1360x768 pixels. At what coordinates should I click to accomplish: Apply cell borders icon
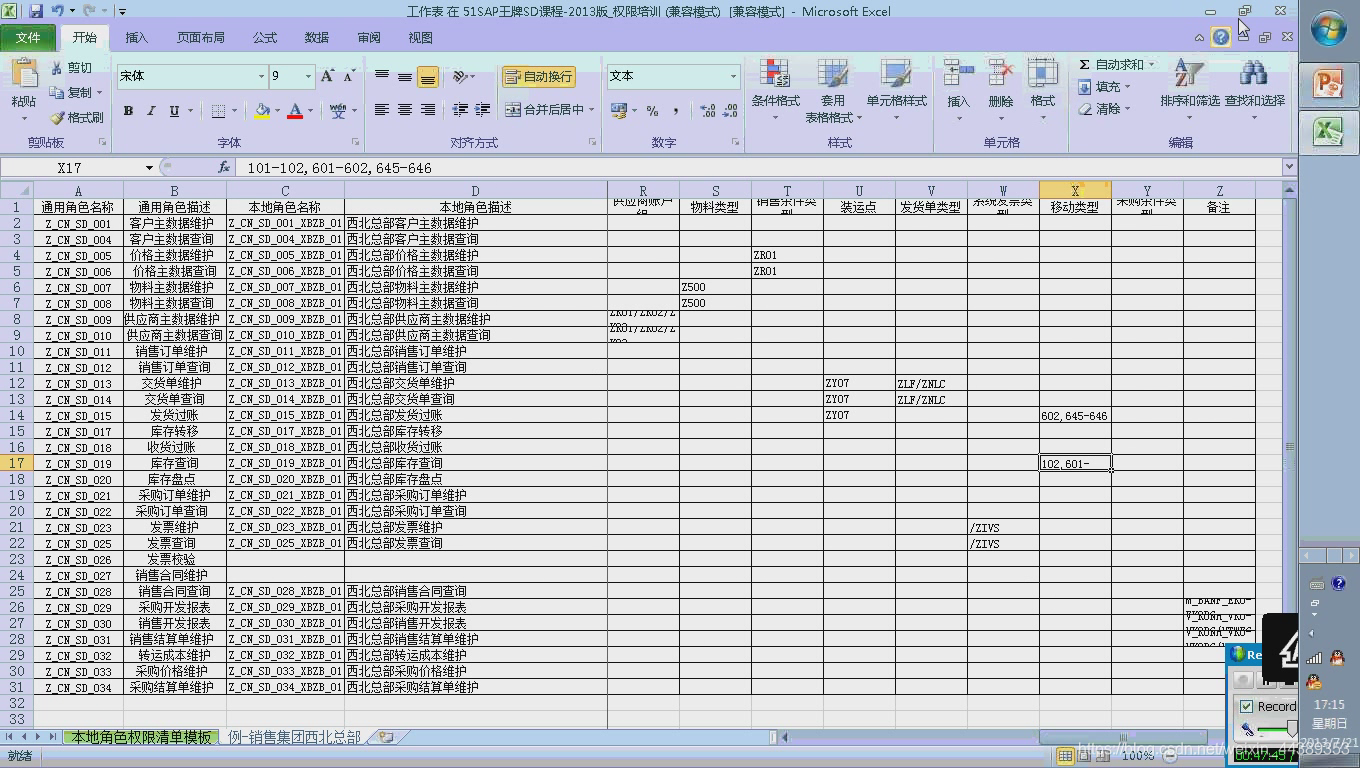(x=218, y=111)
